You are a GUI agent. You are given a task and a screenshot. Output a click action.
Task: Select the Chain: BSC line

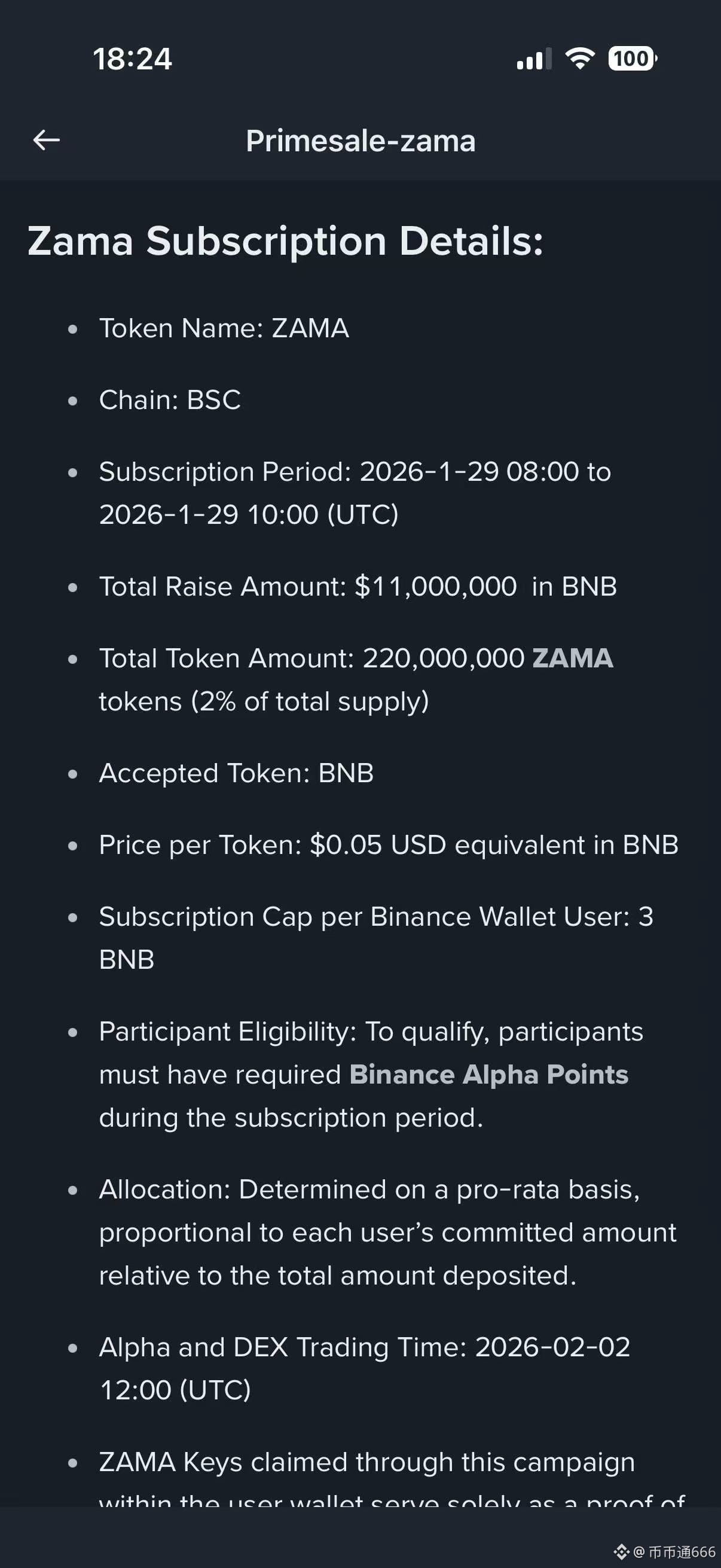coord(170,400)
